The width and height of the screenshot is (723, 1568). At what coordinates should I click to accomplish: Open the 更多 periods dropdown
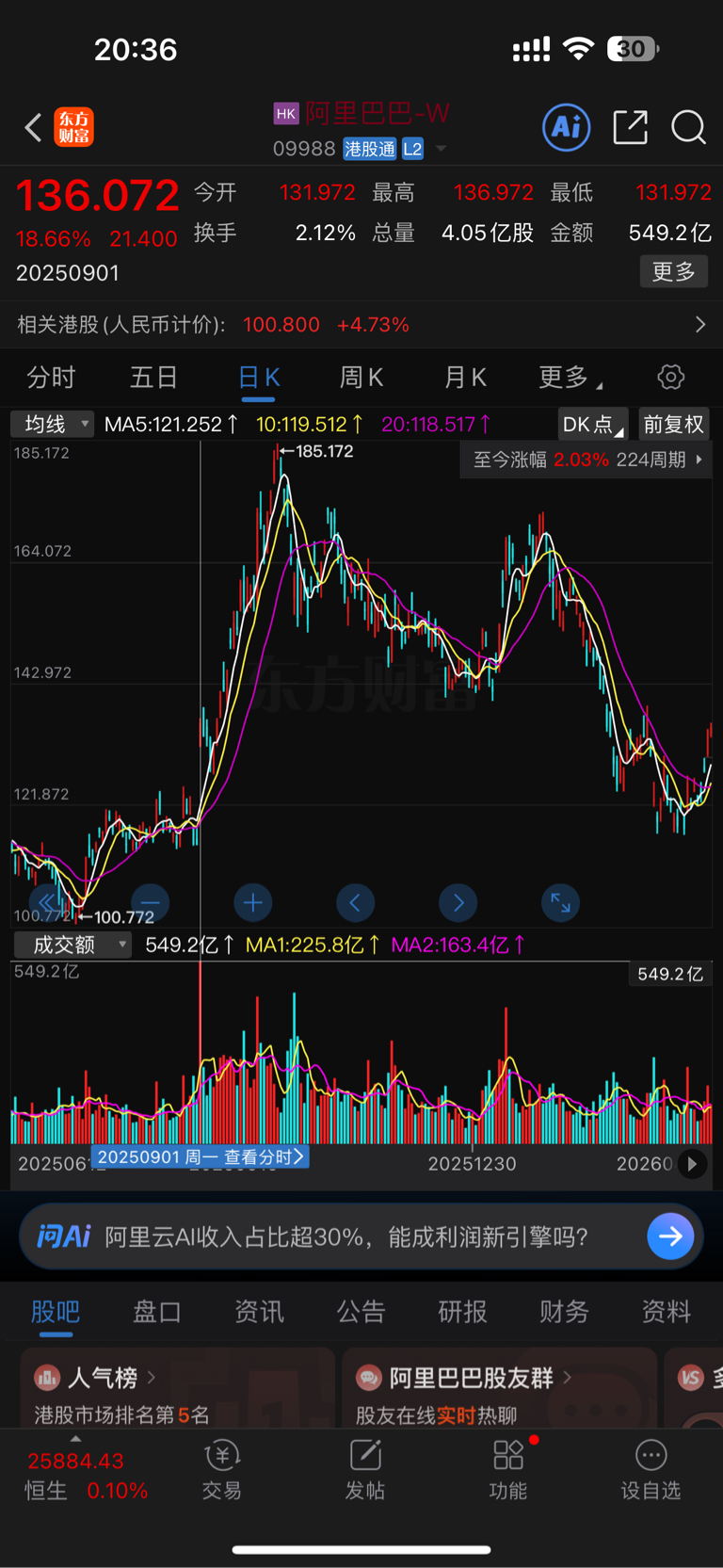[x=570, y=378]
